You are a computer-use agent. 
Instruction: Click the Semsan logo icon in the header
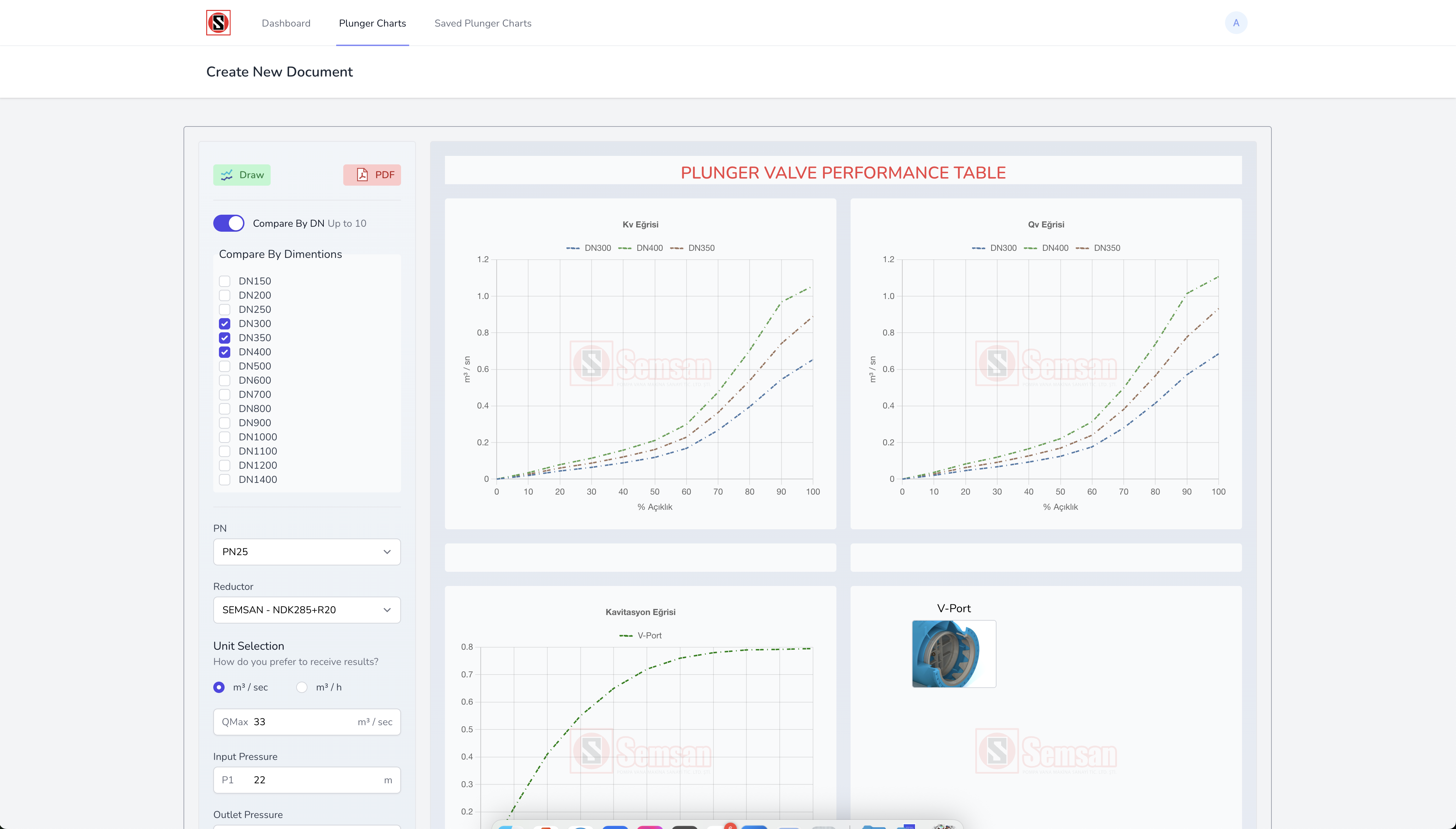coord(218,23)
